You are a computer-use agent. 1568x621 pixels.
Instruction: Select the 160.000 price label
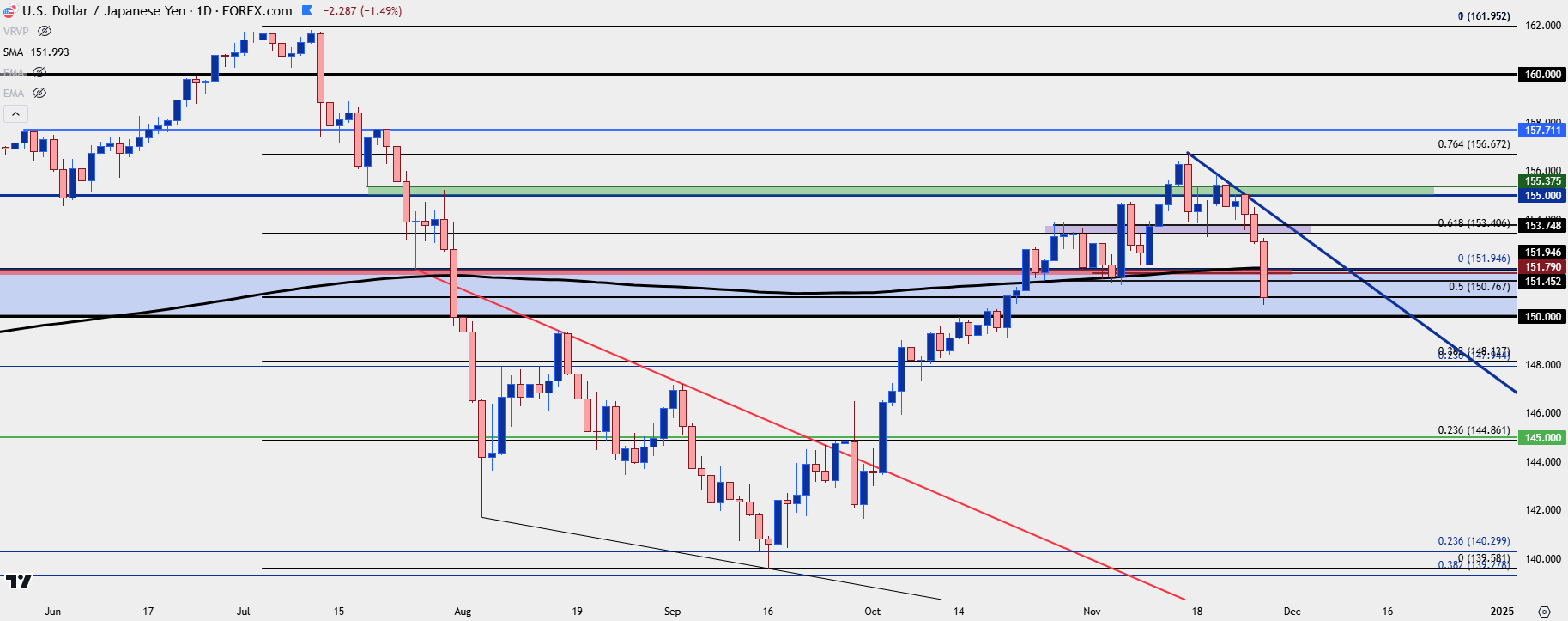(1542, 75)
